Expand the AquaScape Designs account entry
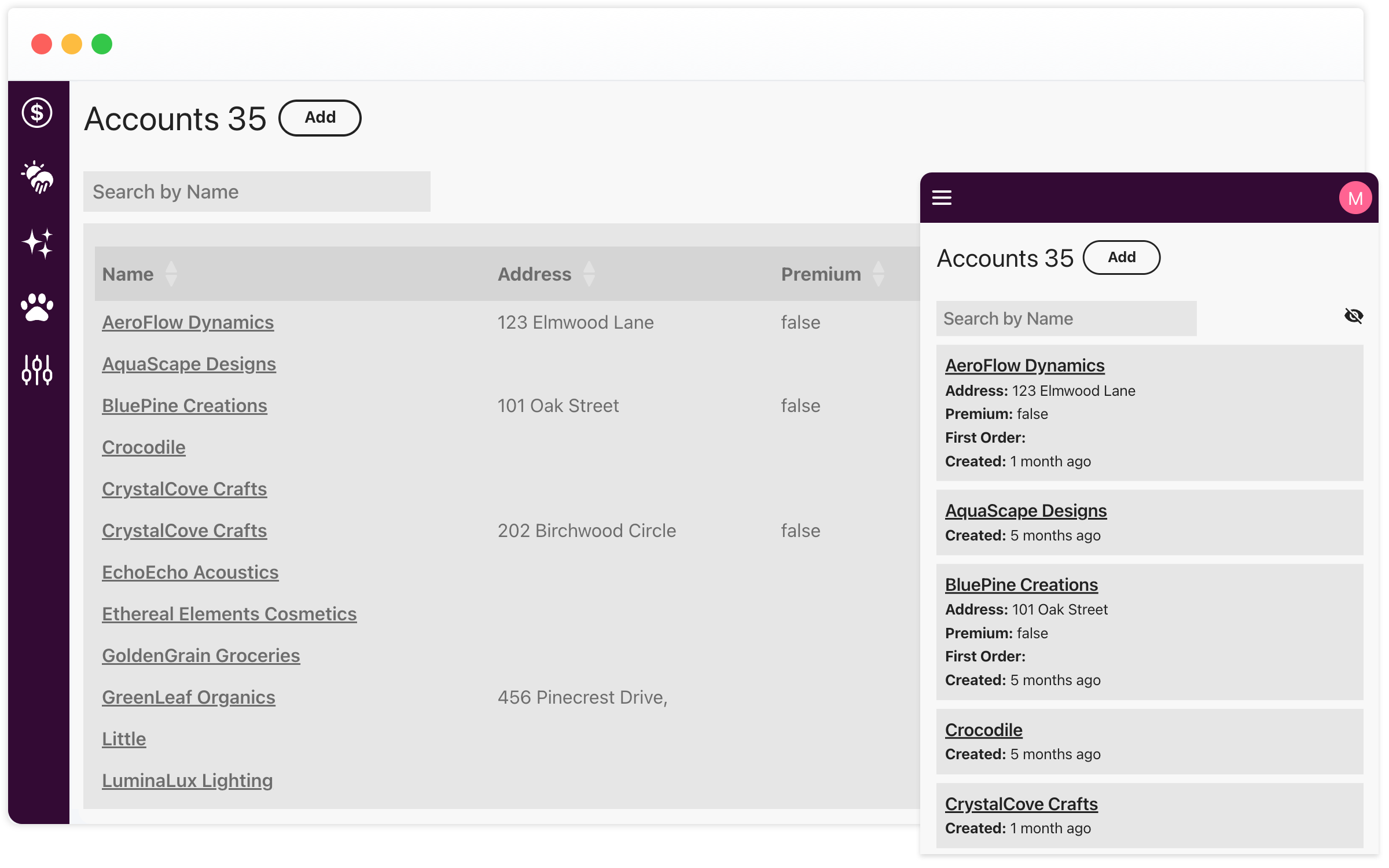Screen dimensions: 1389x868 [1024, 510]
